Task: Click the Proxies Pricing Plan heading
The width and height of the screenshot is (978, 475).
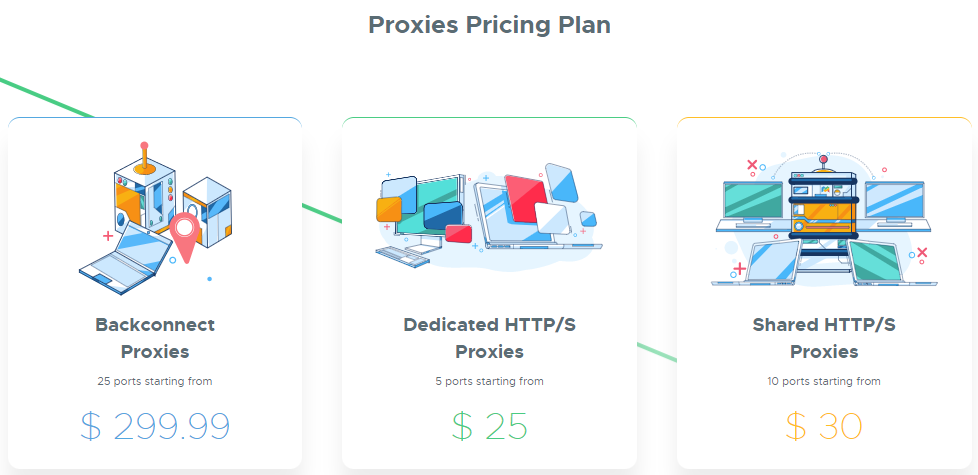Action: (489, 26)
